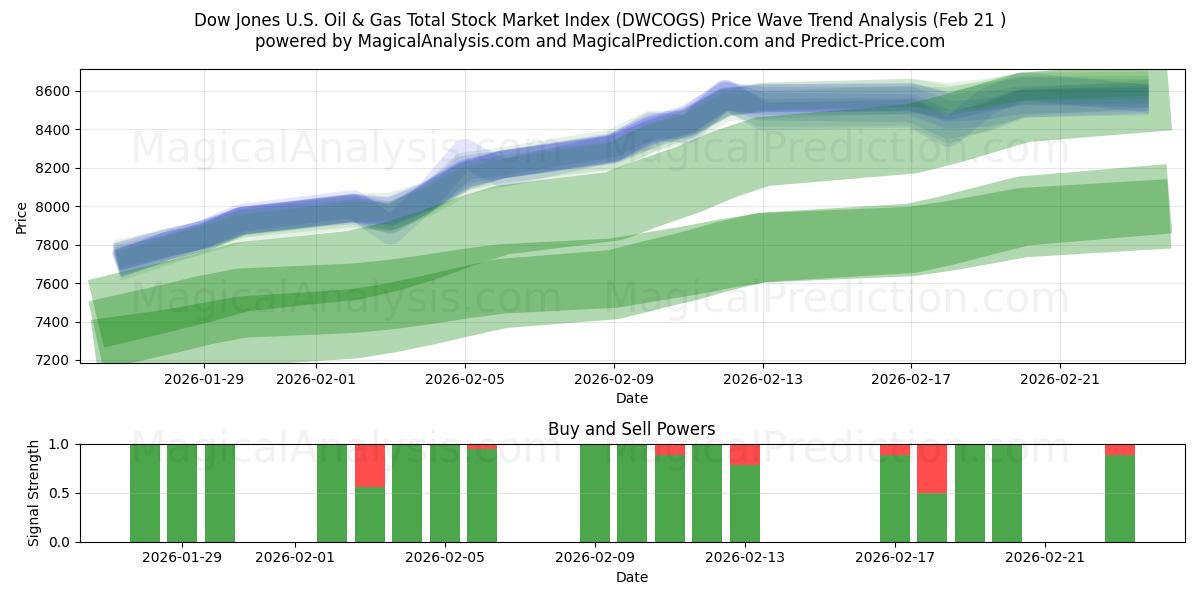The height and width of the screenshot is (600, 1200).
Task: Click the chart title DWCOGS Price Wave Trend Analysis
Action: click(599, 20)
